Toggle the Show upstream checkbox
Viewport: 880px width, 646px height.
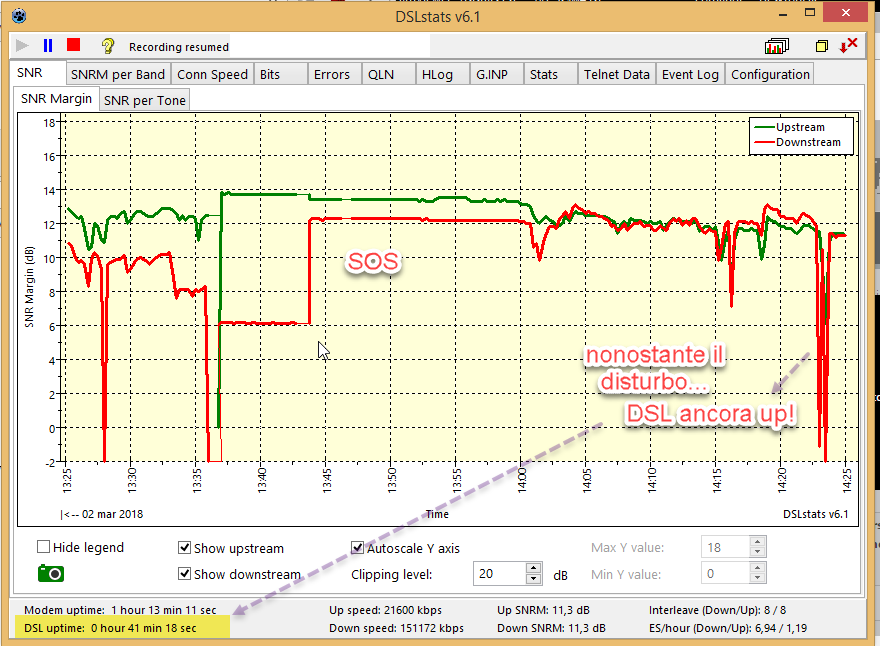point(184,547)
